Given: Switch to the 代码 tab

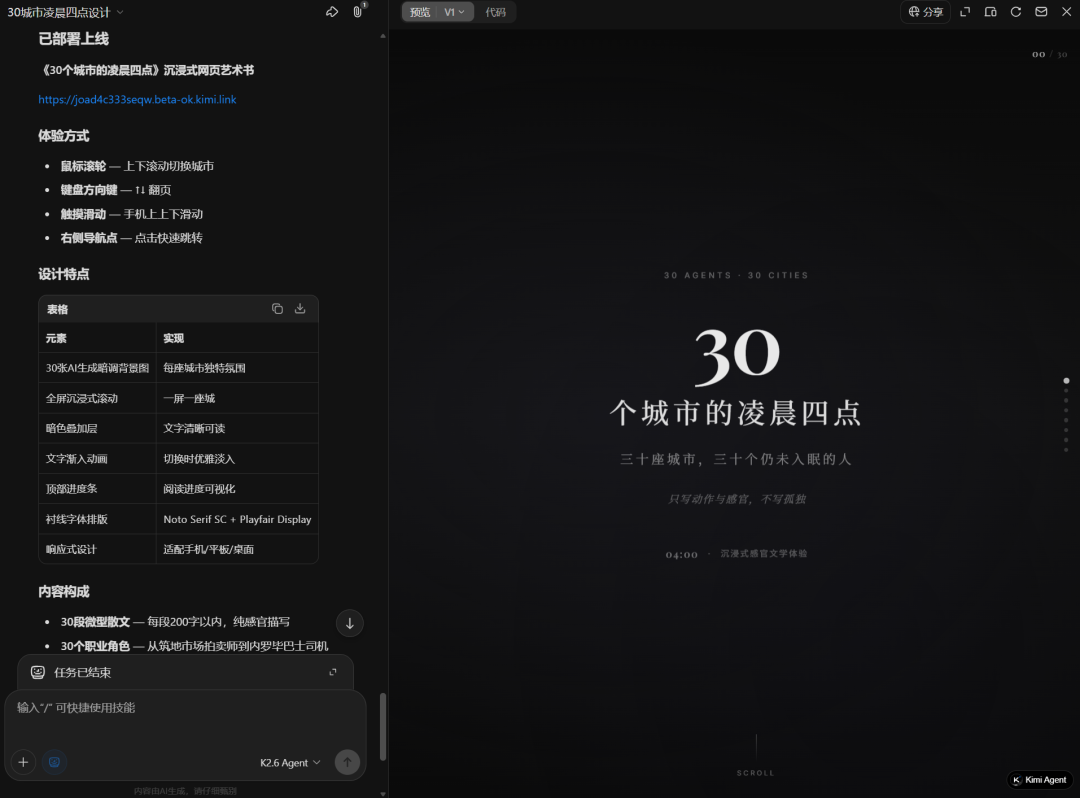Looking at the screenshot, I should point(496,12).
